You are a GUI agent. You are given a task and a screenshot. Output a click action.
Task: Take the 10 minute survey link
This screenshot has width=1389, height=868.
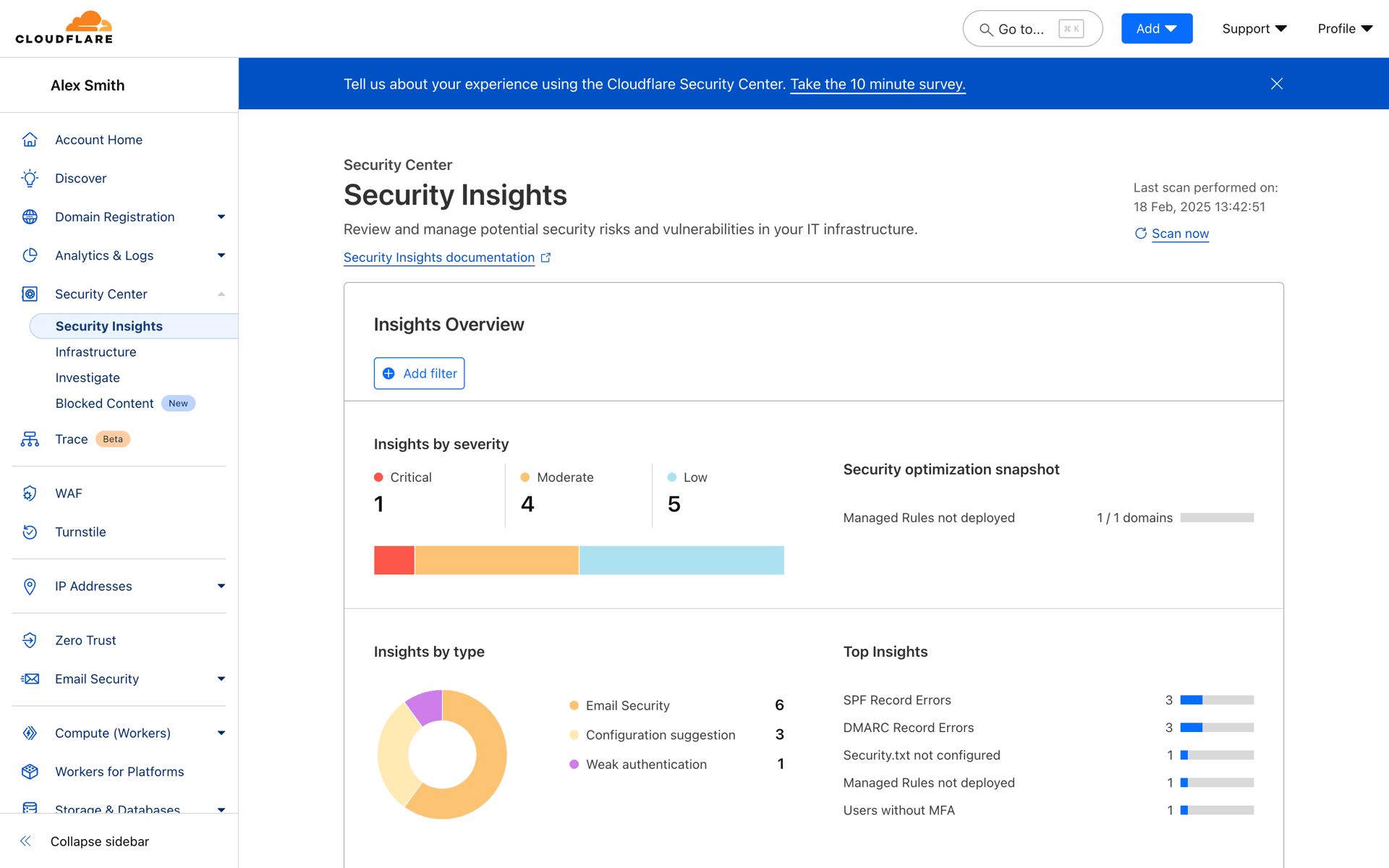[878, 84]
